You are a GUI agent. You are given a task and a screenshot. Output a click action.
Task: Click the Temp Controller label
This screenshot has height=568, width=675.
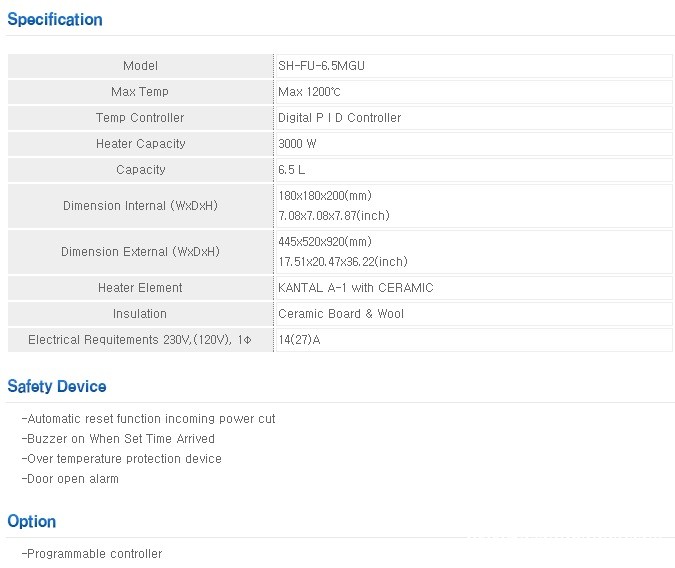click(x=140, y=118)
